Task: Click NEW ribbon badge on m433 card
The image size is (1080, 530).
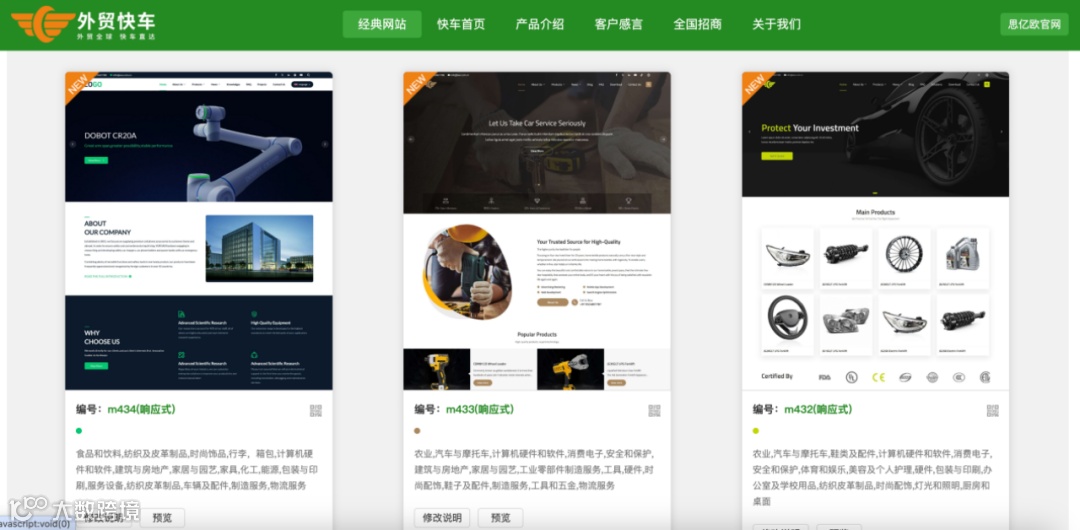Action: click(417, 85)
